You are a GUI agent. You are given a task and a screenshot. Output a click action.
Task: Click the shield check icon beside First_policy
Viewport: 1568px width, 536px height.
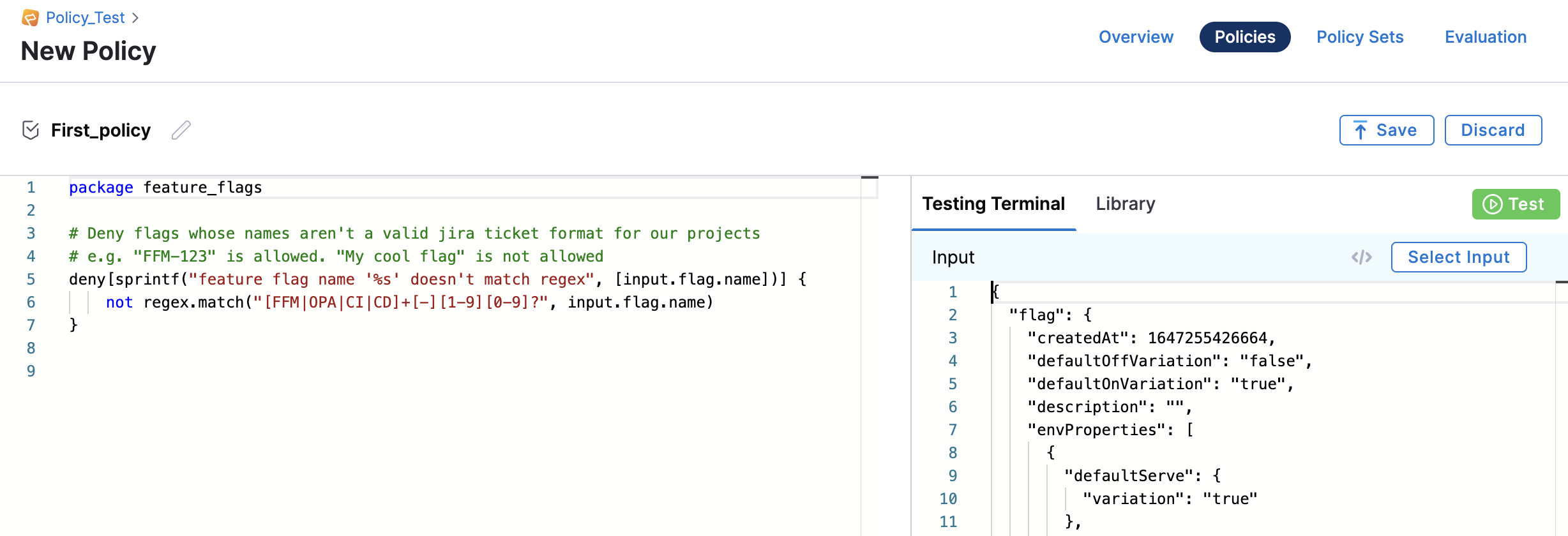pos(31,130)
